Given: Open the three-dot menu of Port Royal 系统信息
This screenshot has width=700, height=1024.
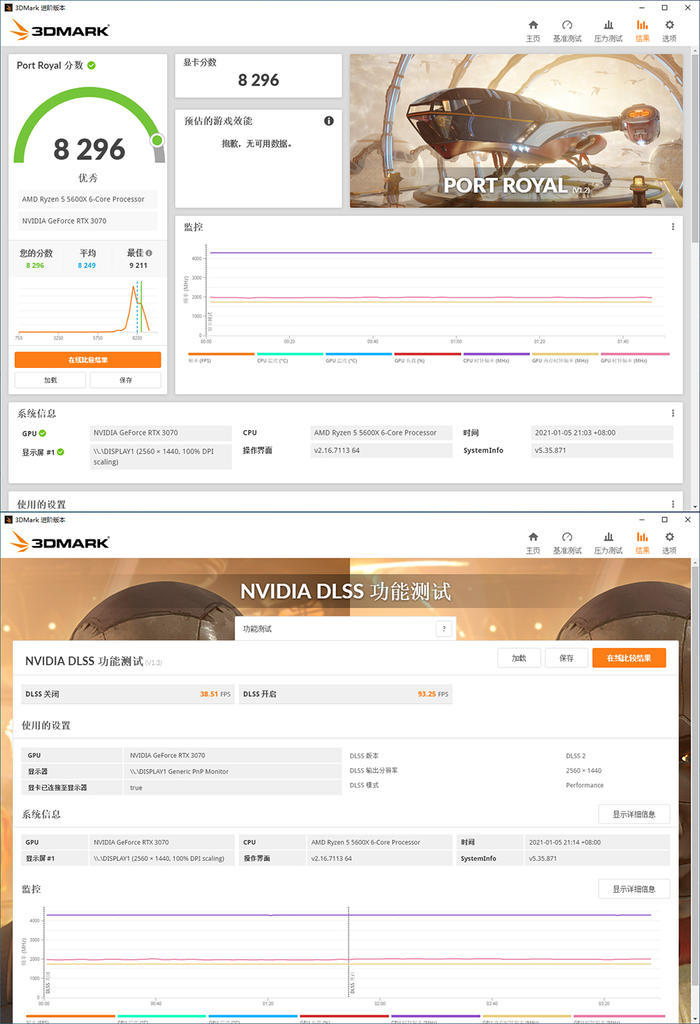Looking at the screenshot, I should pos(673,413).
